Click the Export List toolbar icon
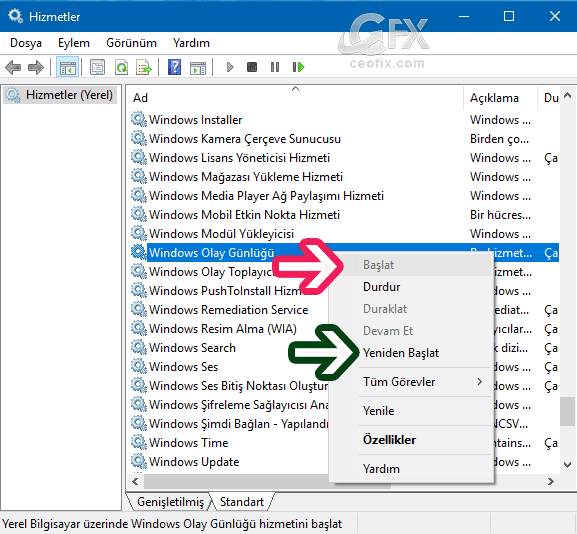The width and height of the screenshot is (577, 534). [144, 67]
